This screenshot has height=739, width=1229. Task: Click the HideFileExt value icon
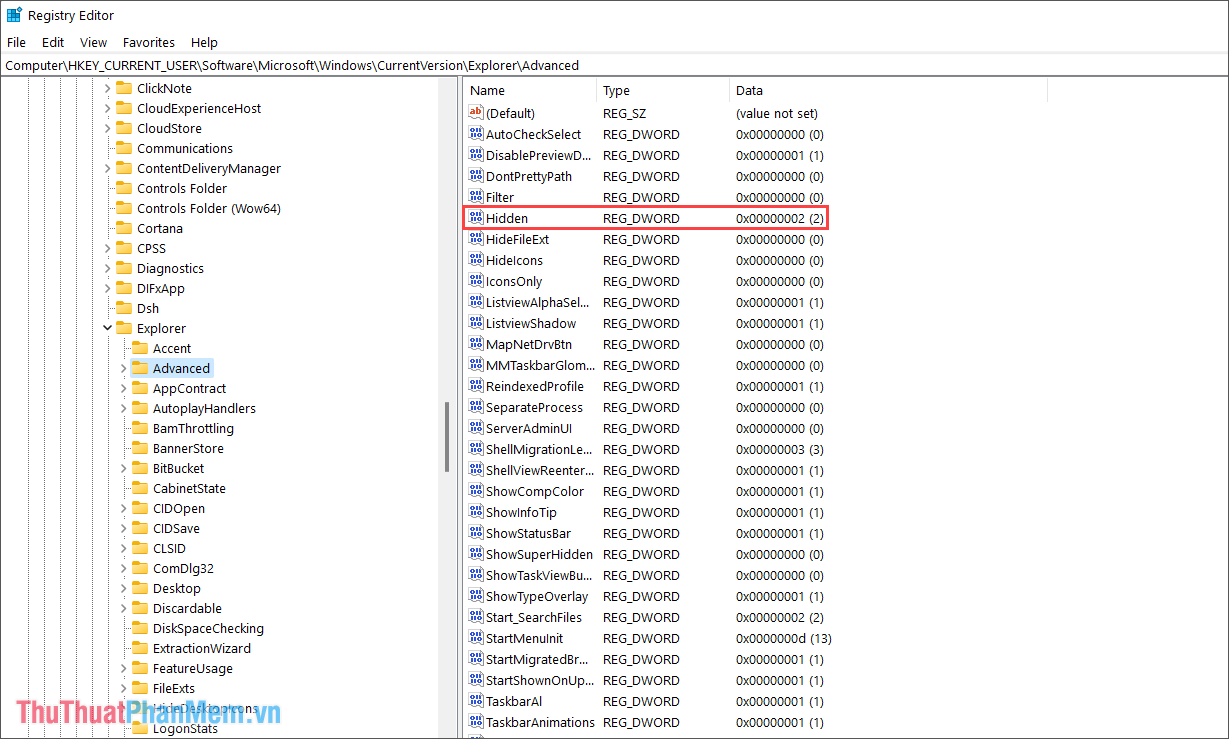477,239
